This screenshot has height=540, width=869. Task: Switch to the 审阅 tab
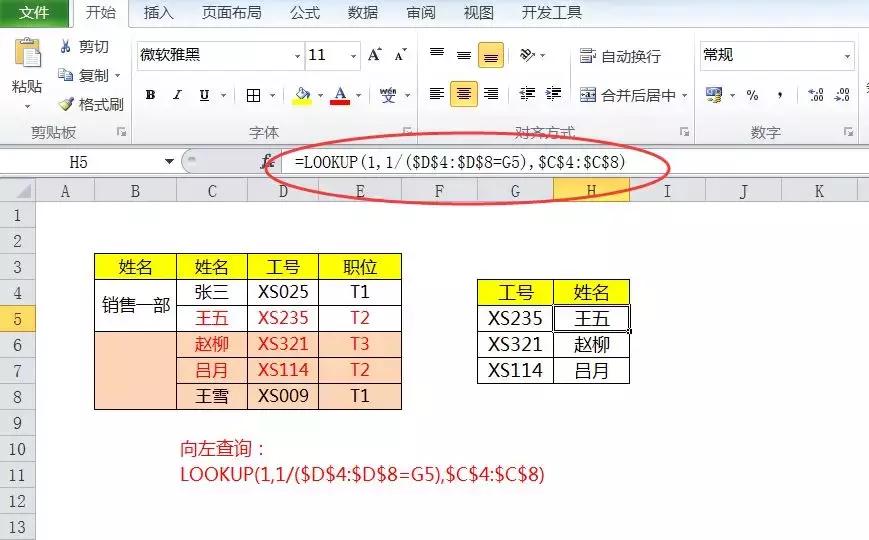tap(421, 12)
